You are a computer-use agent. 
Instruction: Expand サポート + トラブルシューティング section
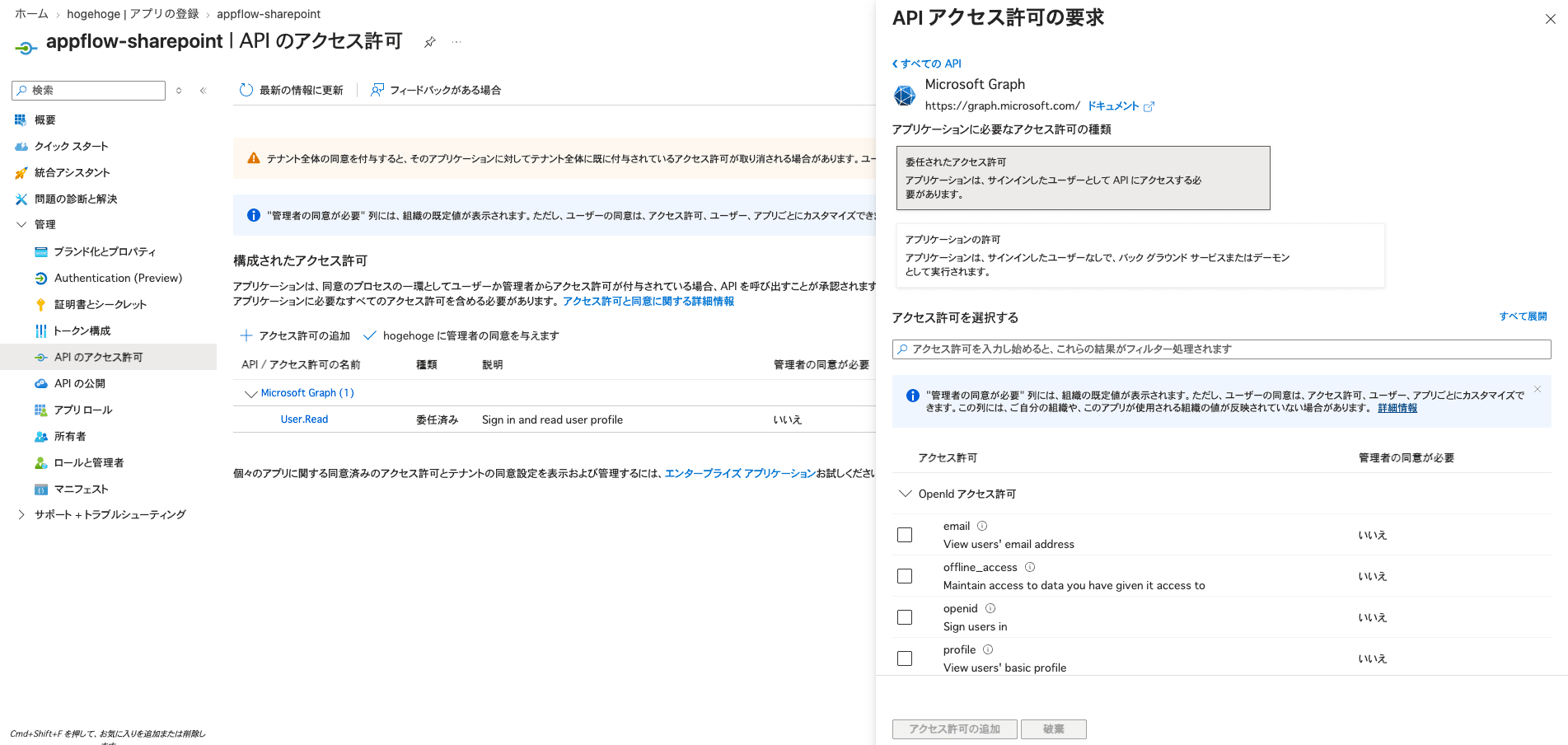coord(21,514)
